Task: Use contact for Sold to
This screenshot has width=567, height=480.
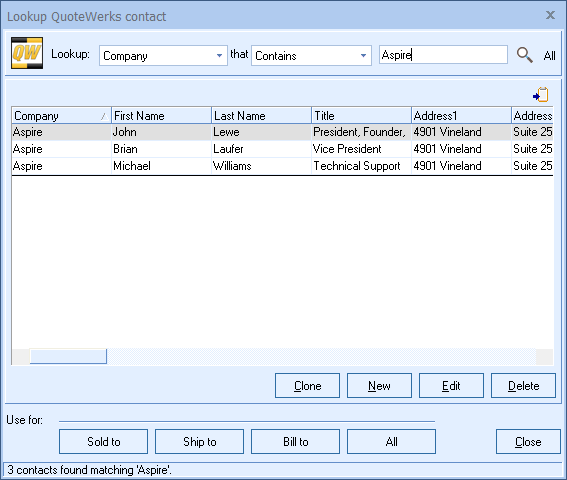Action: 103,441
